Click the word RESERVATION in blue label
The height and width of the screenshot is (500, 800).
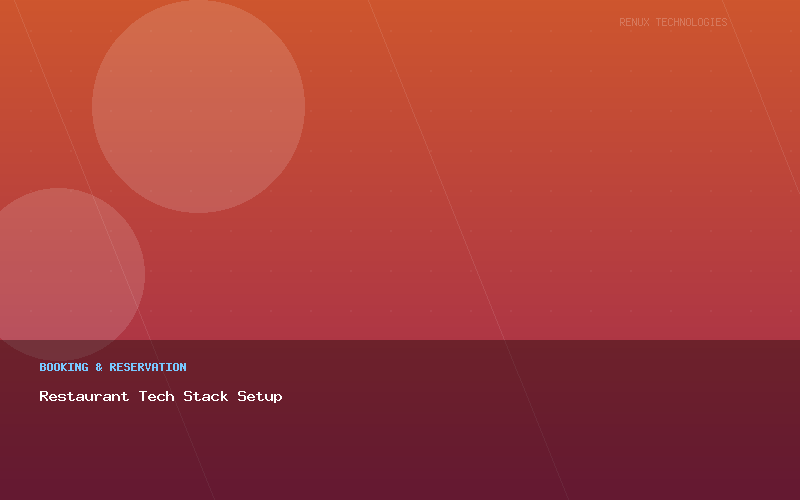tap(148, 367)
